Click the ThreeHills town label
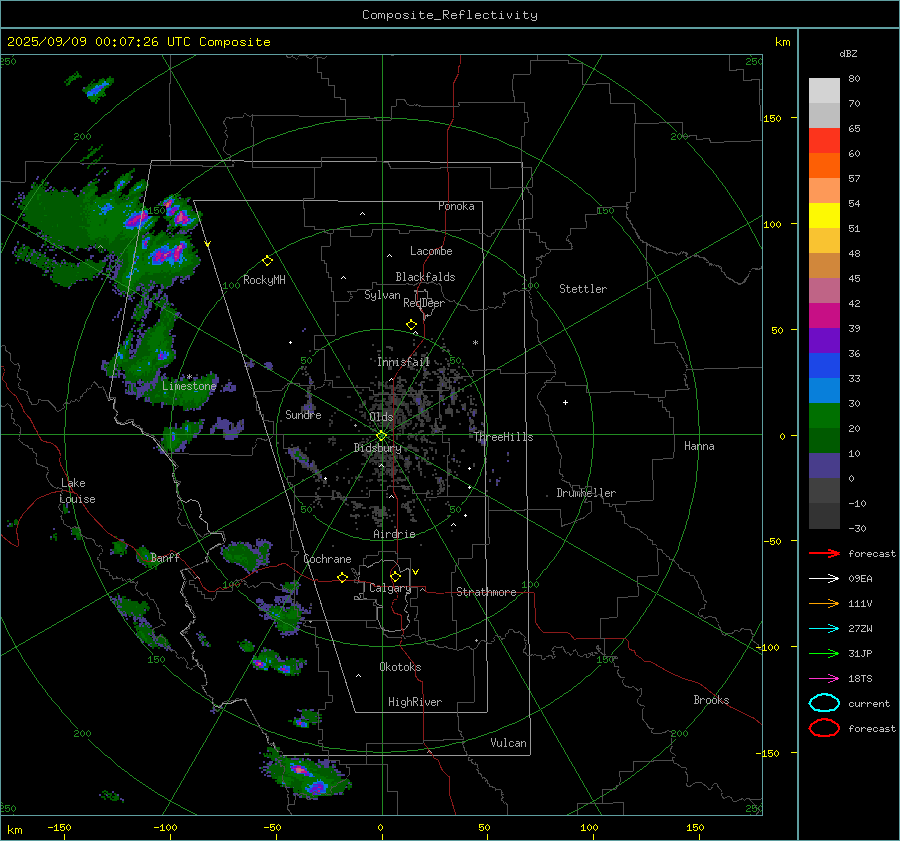Screen dimensions: 900x841 click(503, 437)
